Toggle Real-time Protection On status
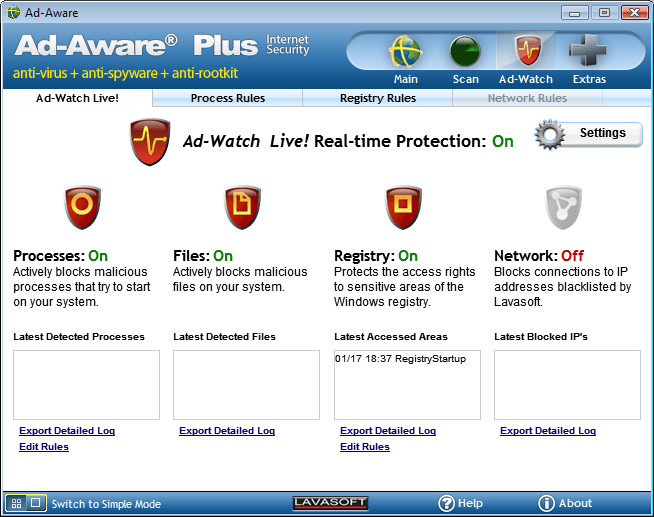Viewport: 654px width, 517px height. [503, 142]
